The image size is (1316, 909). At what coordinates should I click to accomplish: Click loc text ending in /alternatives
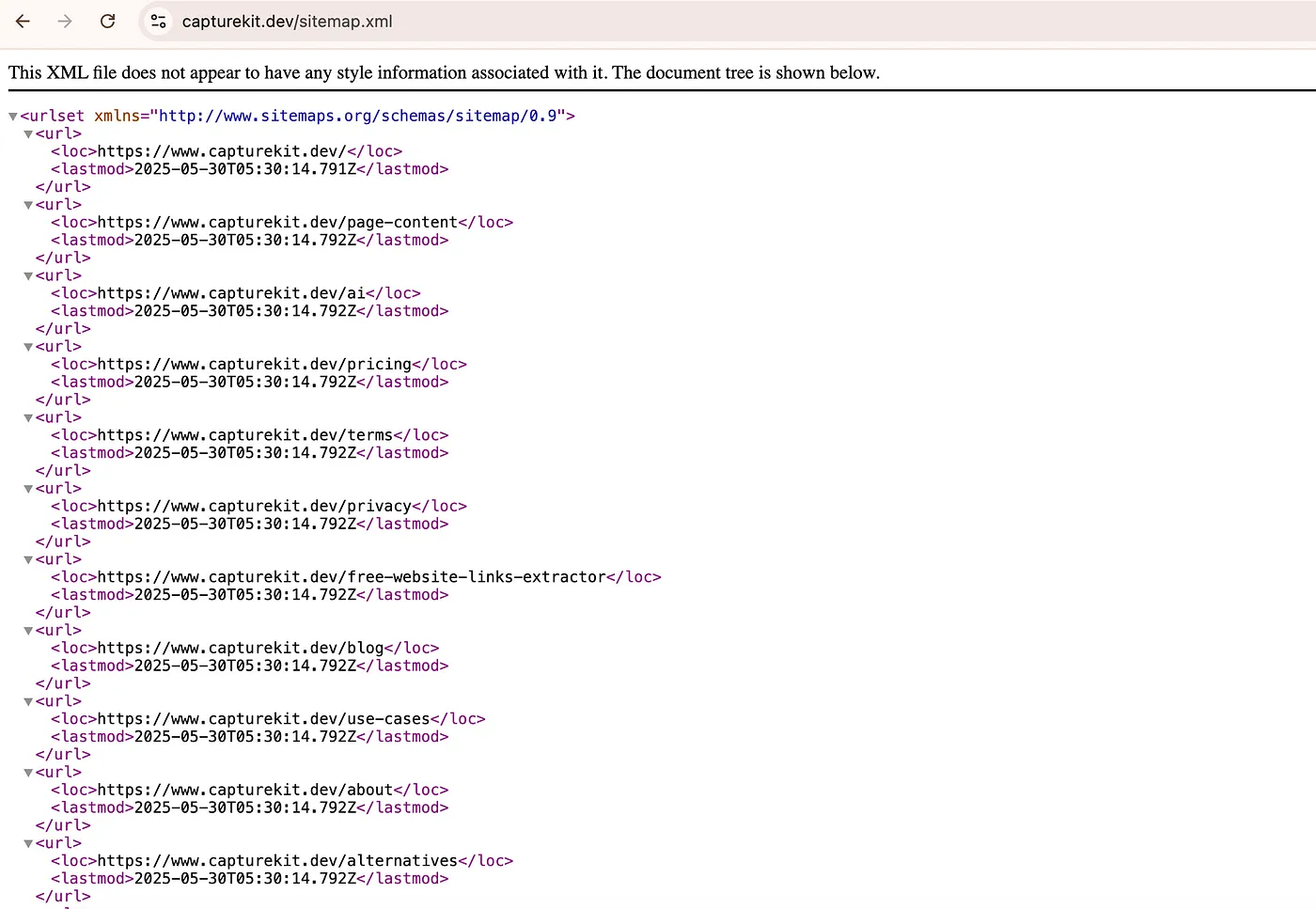tap(277, 861)
